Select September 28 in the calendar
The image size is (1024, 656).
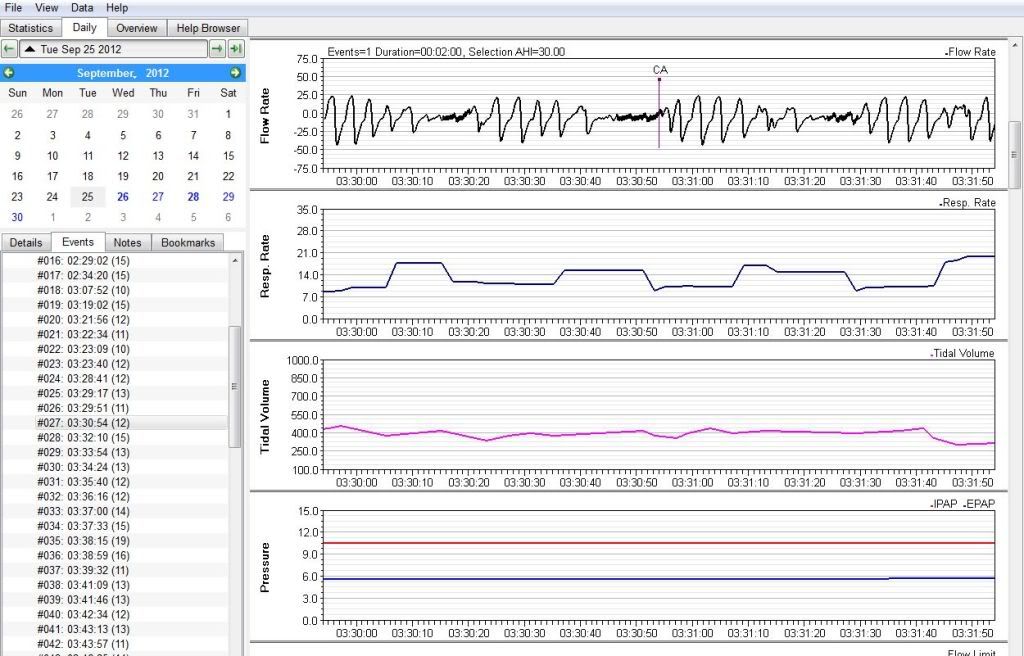(193, 197)
